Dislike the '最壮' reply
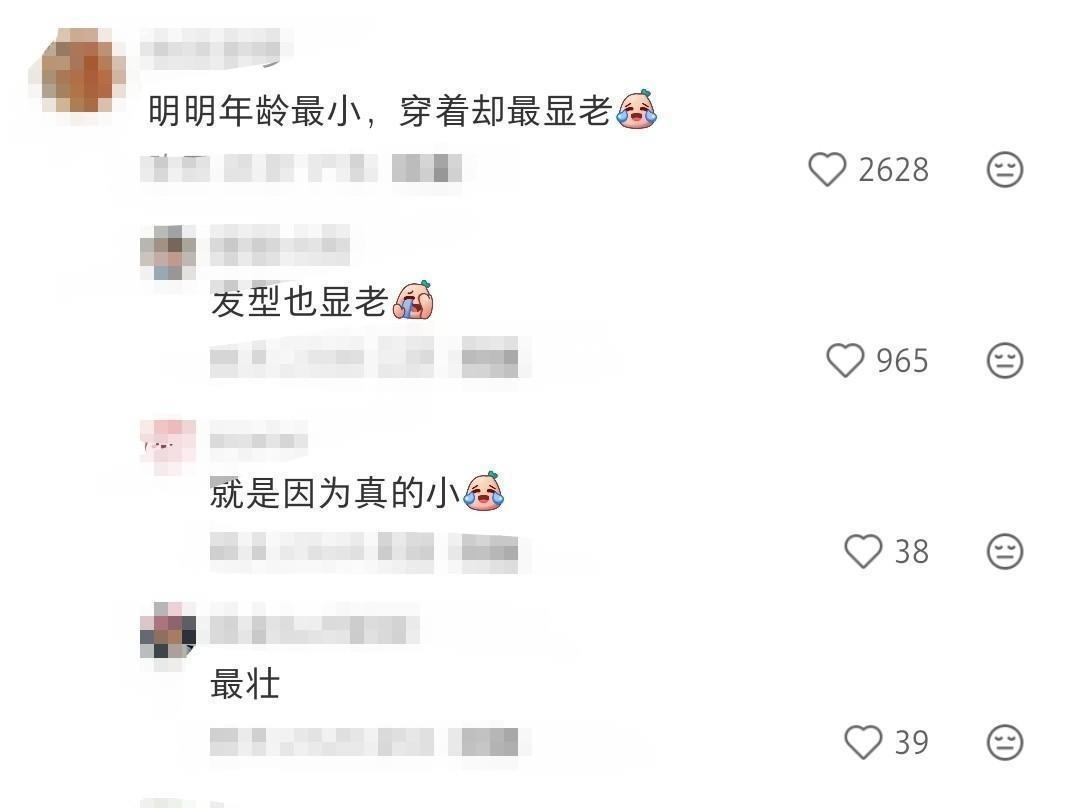 [x=1005, y=742]
